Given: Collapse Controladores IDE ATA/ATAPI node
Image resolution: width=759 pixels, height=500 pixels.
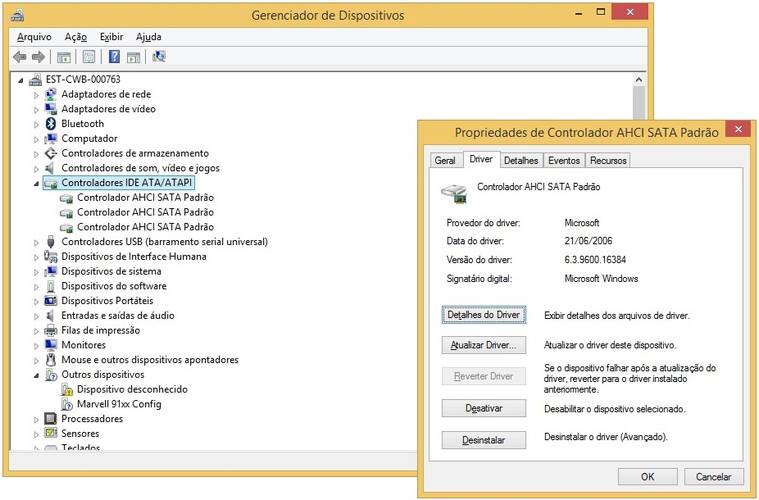Looking at the screenshot, I should [x=36, y=183].
